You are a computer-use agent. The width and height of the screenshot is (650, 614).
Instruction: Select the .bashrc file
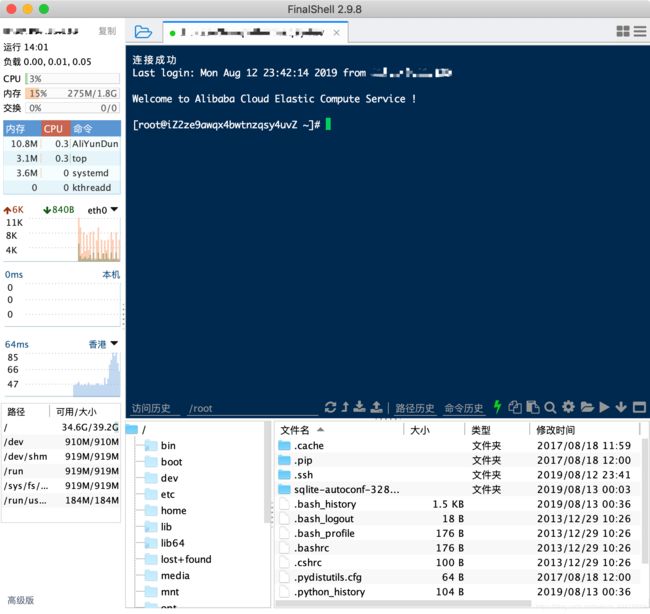pos(458,548)
